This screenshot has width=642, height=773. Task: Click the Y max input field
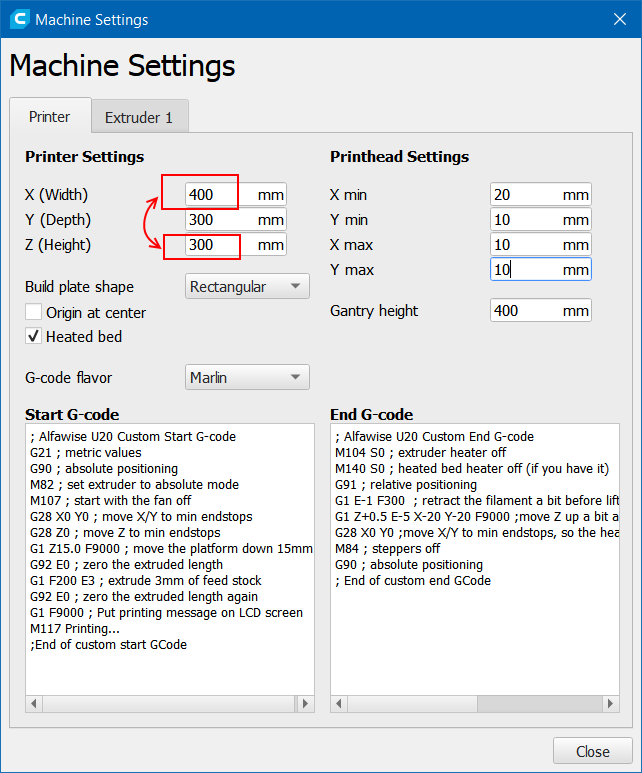(541, 270)
